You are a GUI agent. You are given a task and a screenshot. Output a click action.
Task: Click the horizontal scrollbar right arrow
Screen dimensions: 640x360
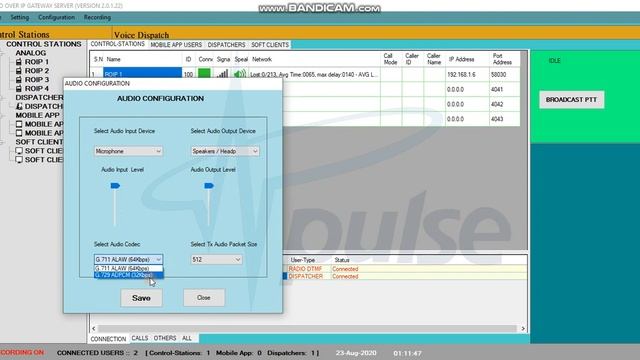tap(523, 329)
